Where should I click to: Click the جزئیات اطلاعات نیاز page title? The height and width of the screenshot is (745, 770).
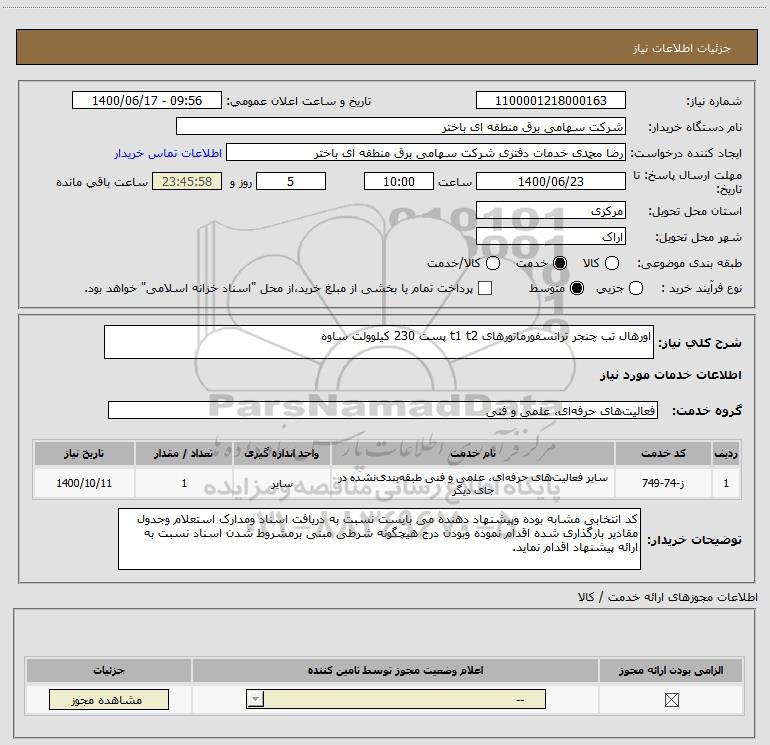coord(681,48)
